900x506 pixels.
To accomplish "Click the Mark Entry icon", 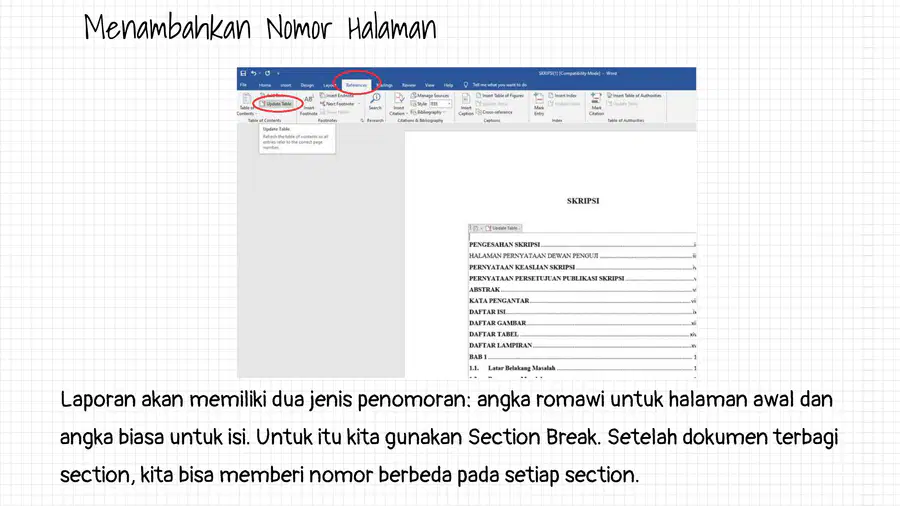I will coord(539,98).
